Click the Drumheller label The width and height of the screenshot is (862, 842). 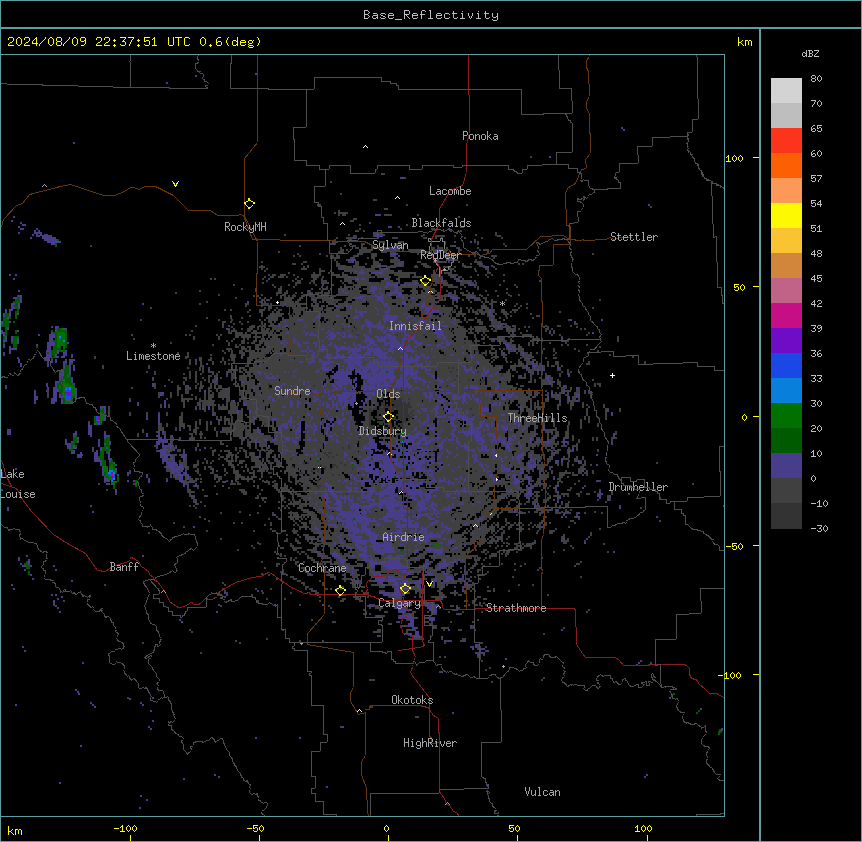(x=638, y=487)
